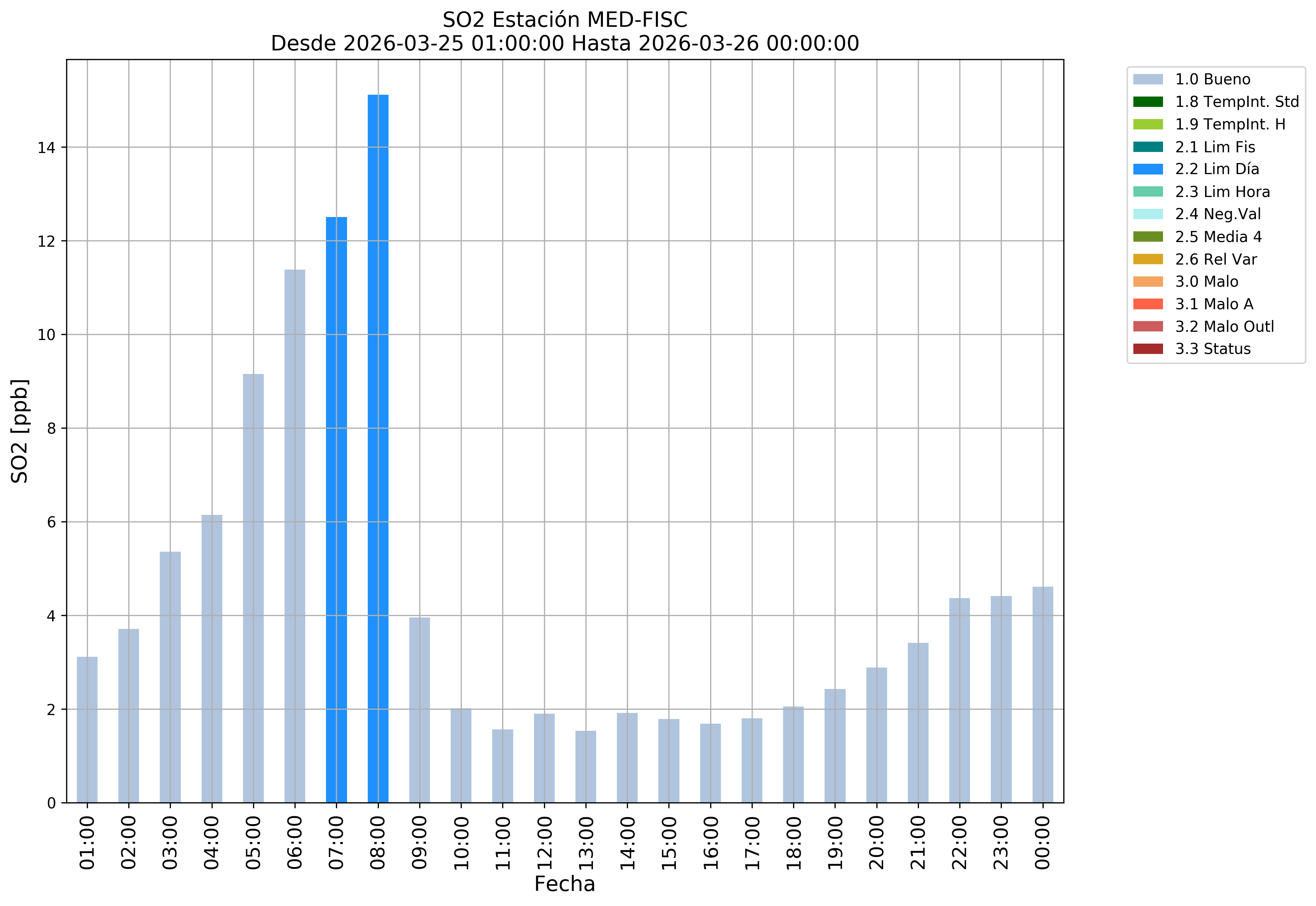Click the 14 y-axis tick label
Screen dimensions: 1316x906
tap(46, 148)
